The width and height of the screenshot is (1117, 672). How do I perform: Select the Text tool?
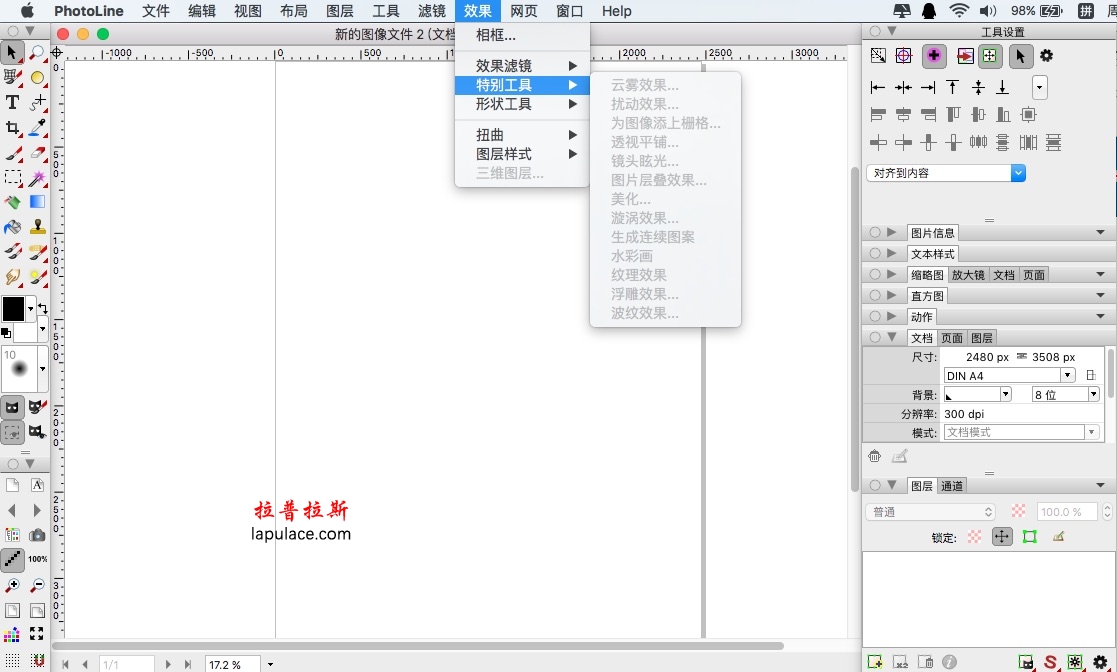point(12,102)
